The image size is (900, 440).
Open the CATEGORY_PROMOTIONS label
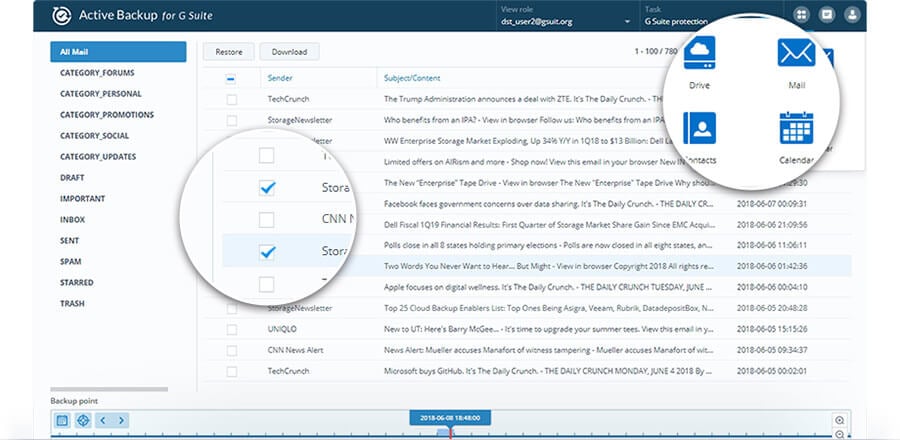(107, 115)
